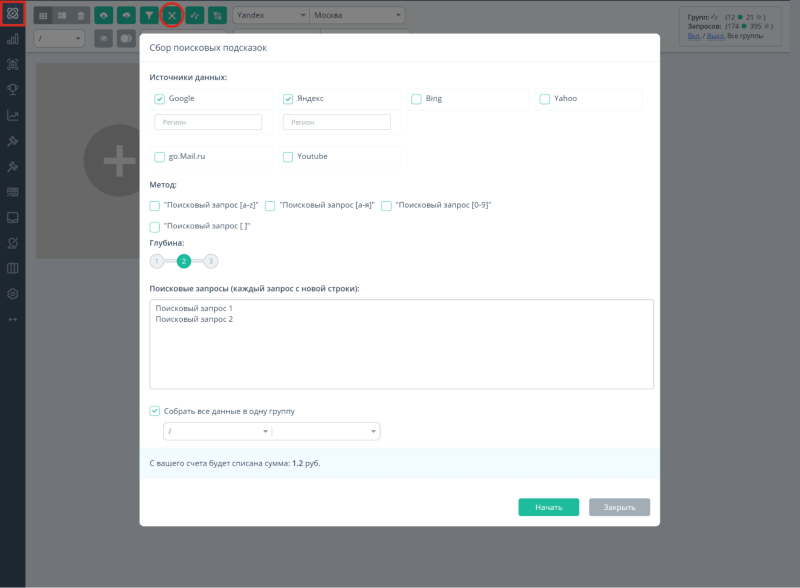Click the "Выкл." all groups link
Screen dimensions: 800x588
pyautogui.click(x=716, y=37)
